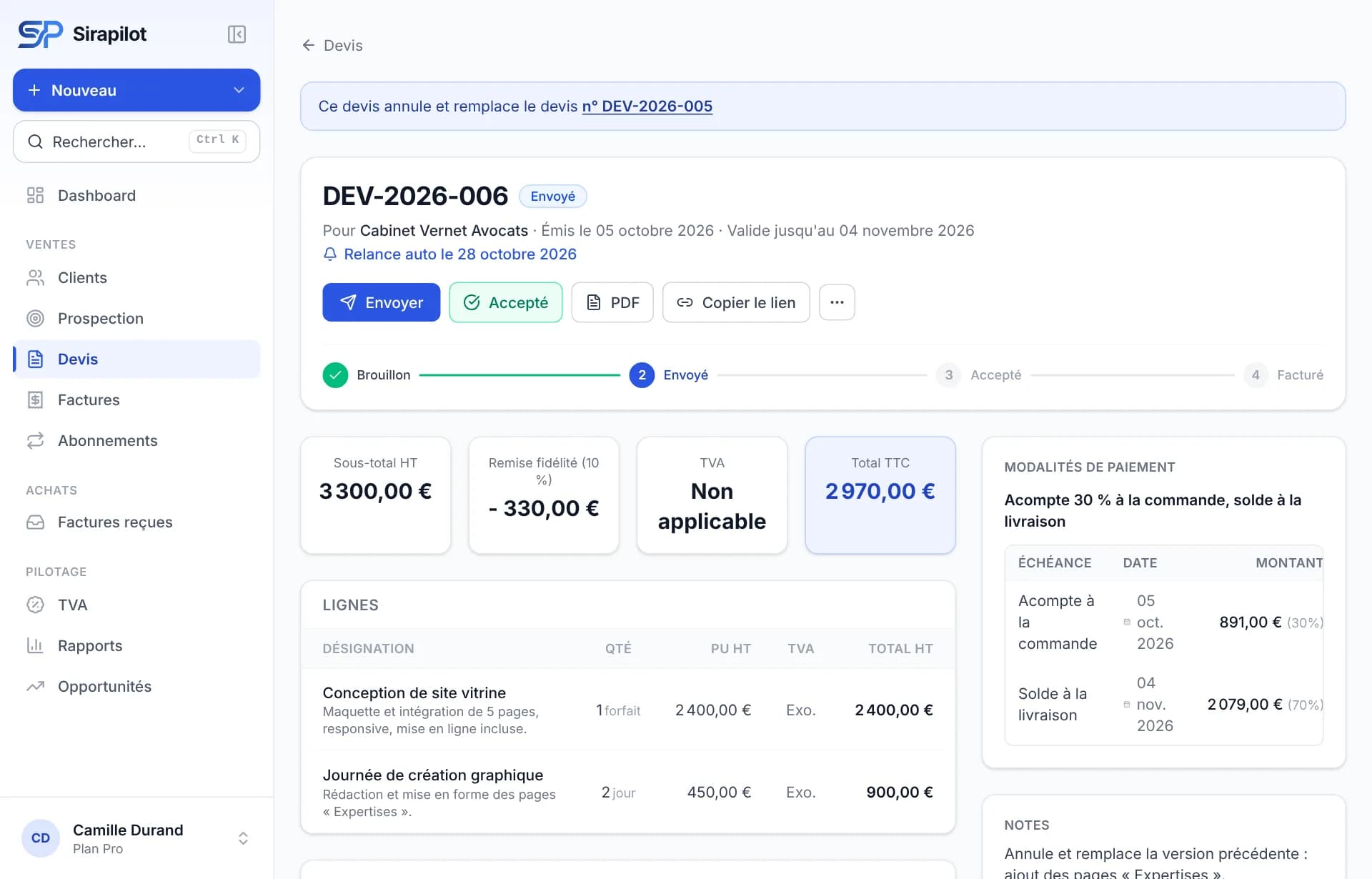
Task: Click the Nouveau plus icon
Action: [x=34, y=90]
